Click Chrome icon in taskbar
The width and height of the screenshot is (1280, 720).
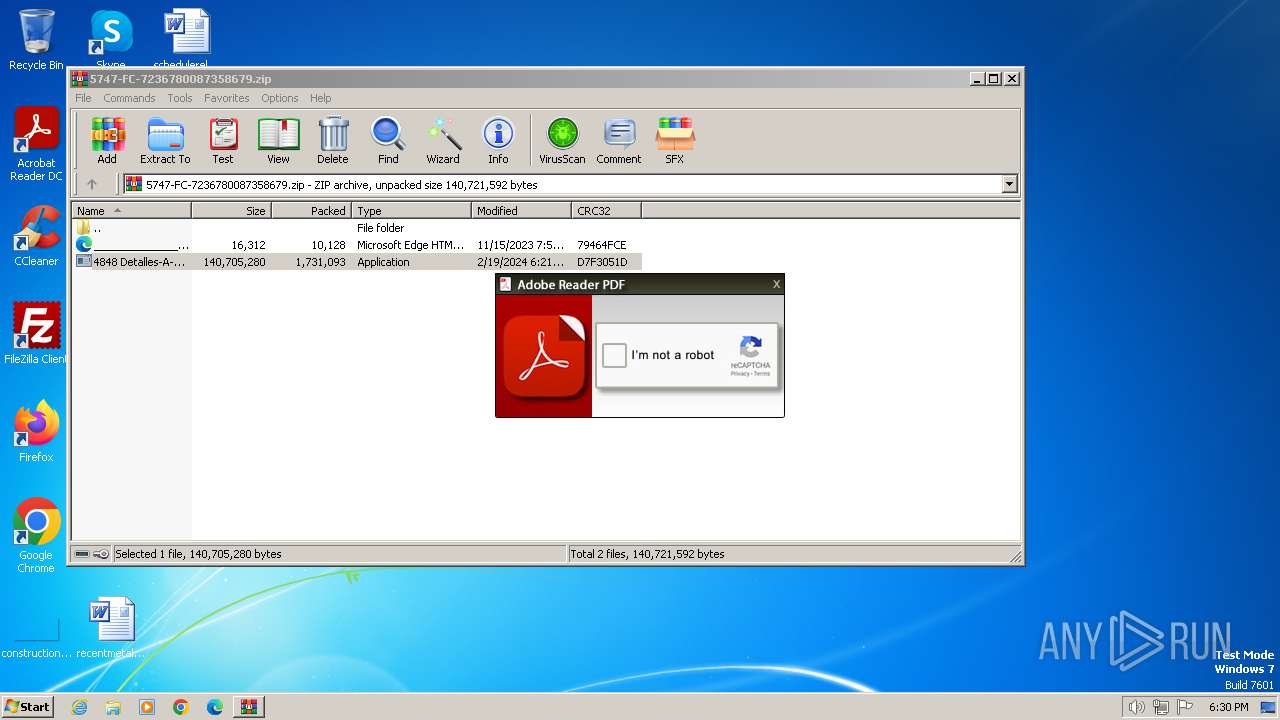tap(181, 707)
